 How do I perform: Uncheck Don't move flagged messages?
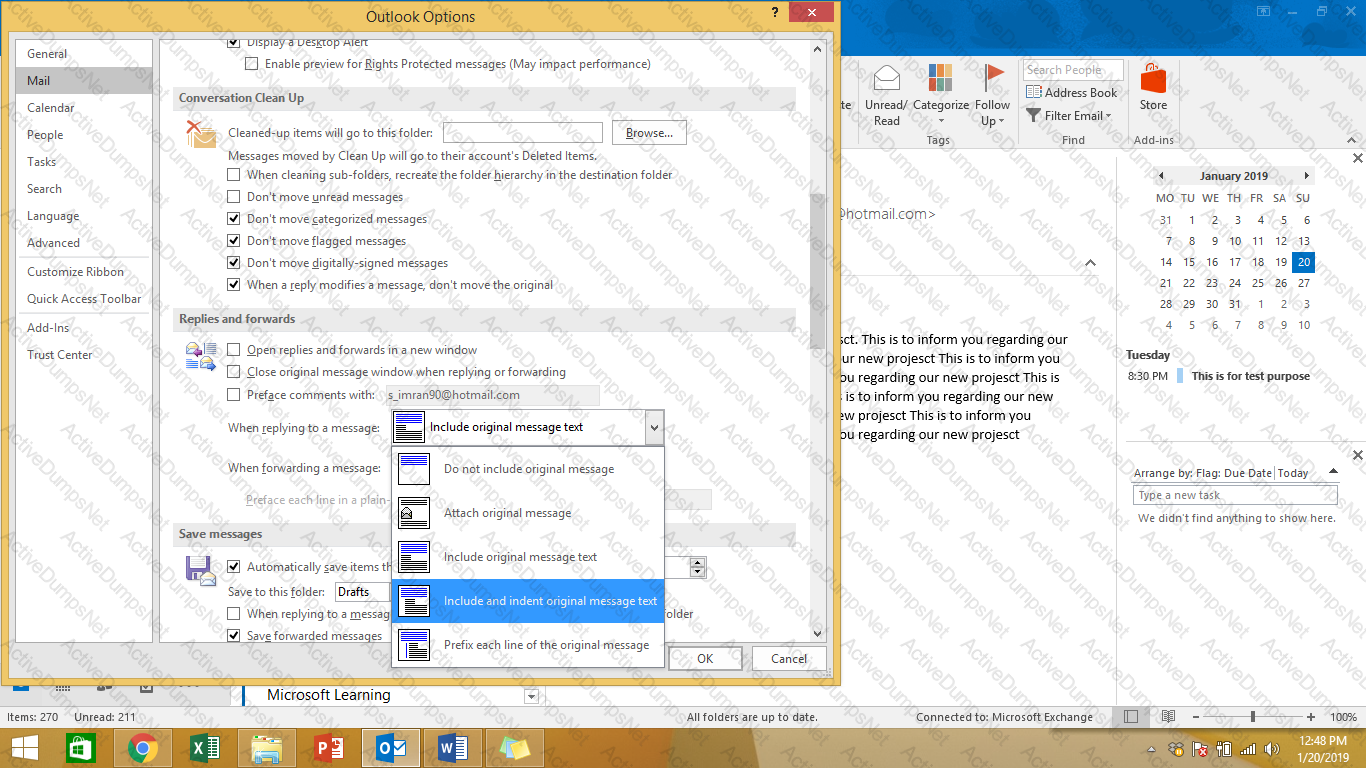[x=234, y=241]
